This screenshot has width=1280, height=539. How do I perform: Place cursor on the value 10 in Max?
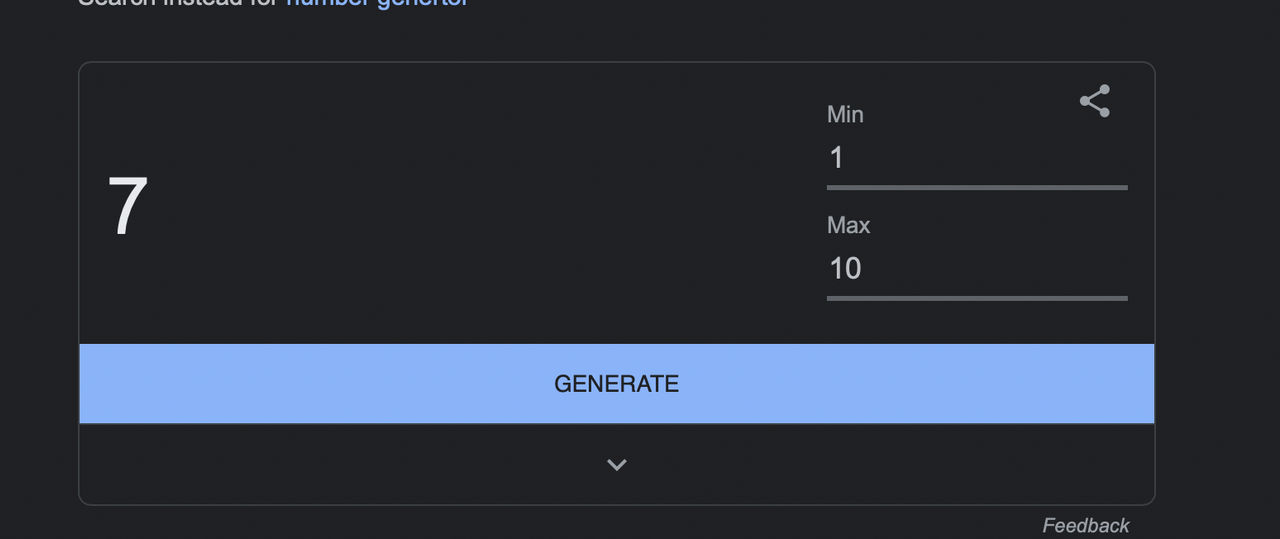point(845,268)
